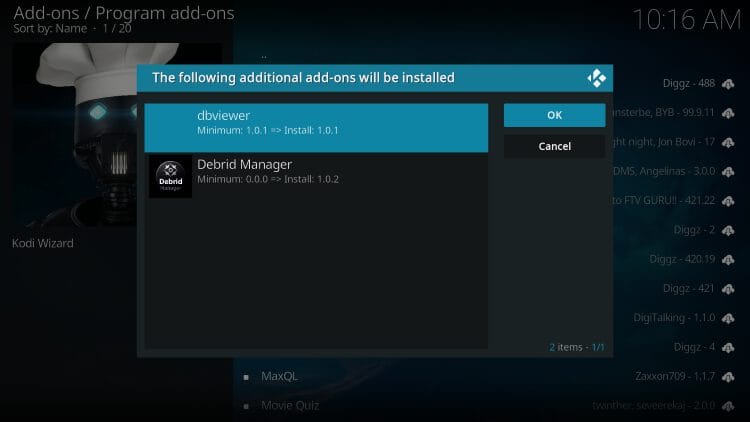This screenshot has width=750, height=422.
Task: Click 'Minimum: 0.0.0 => Install: 1.0.2' text
Action: point(268,179)
